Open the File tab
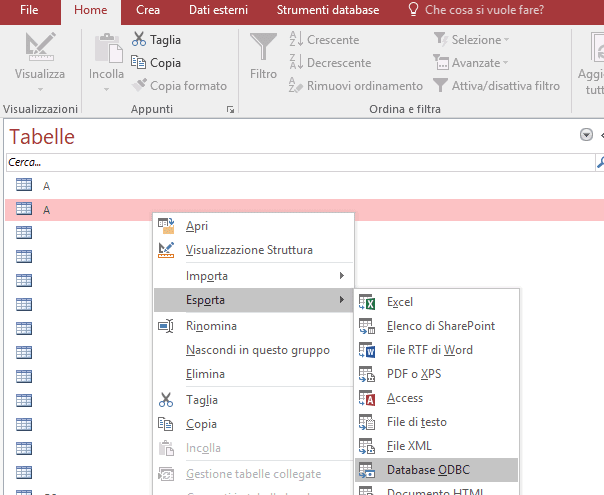604x495 pixels. (29, 10)
